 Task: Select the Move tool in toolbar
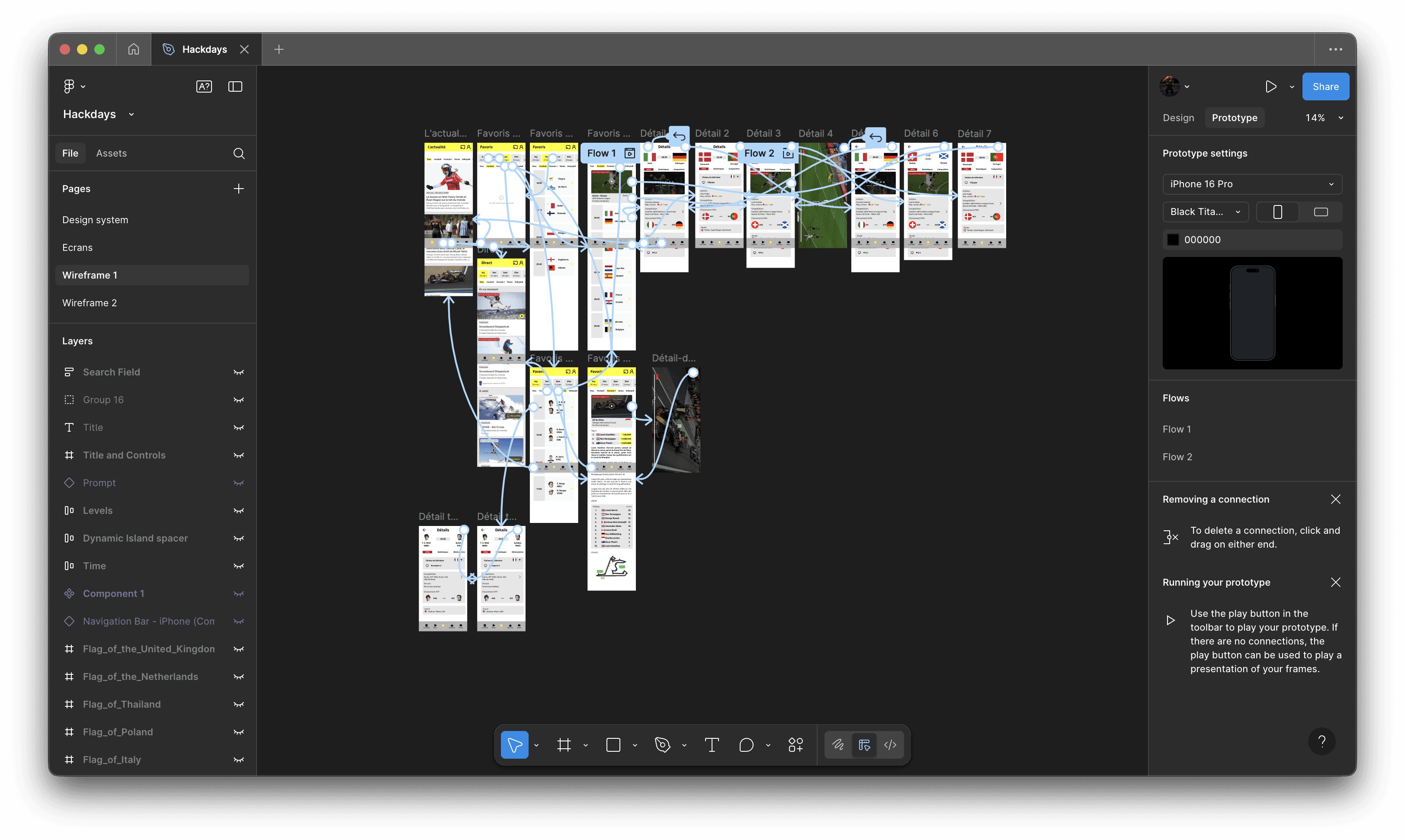(x=515, y=745)
